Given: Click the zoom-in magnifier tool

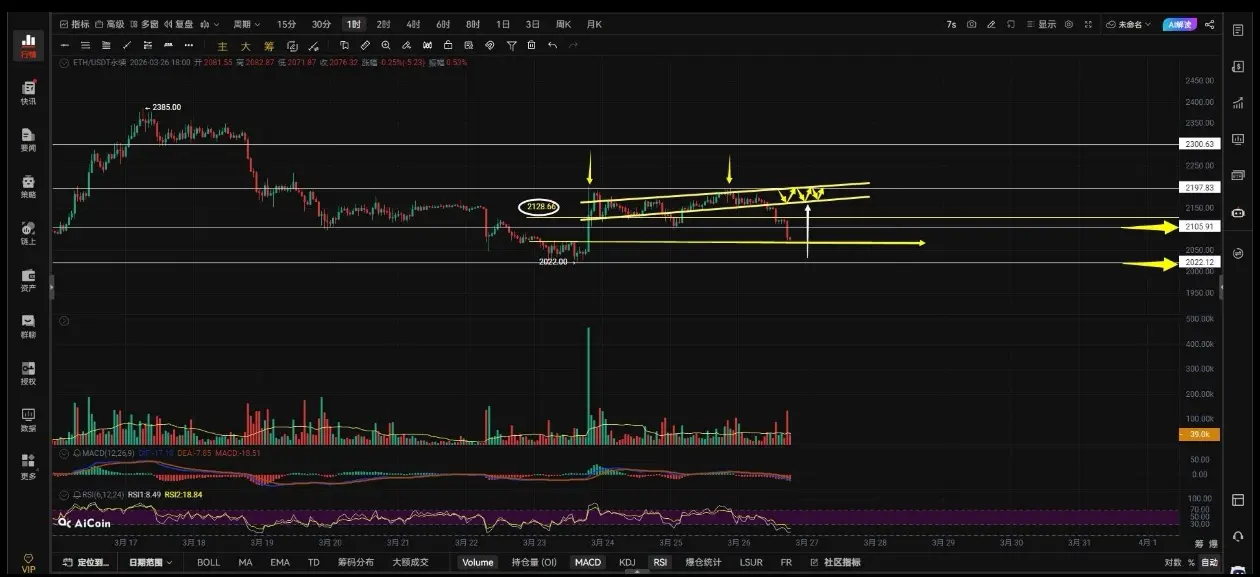Looking at the screenshot, I should pos(386,45).
